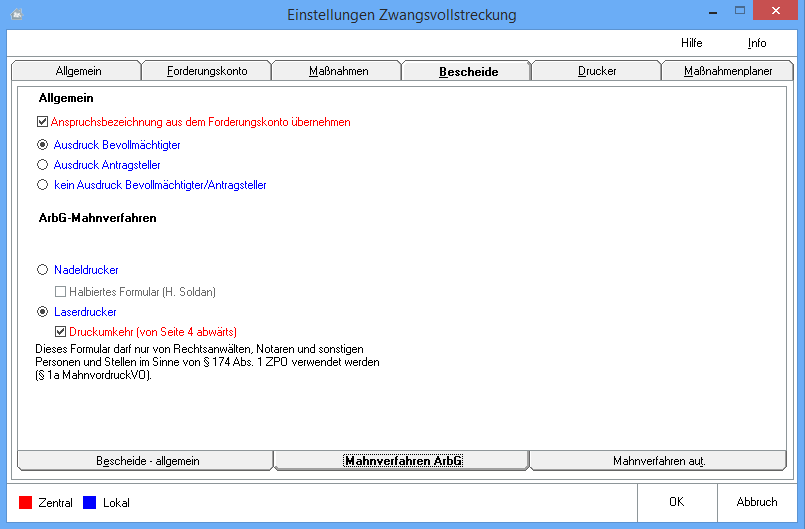Viewport: 805px width, 529px height.
Task: Choose the Nadeldrucker radio option
Action: click(x=42, y=270)
